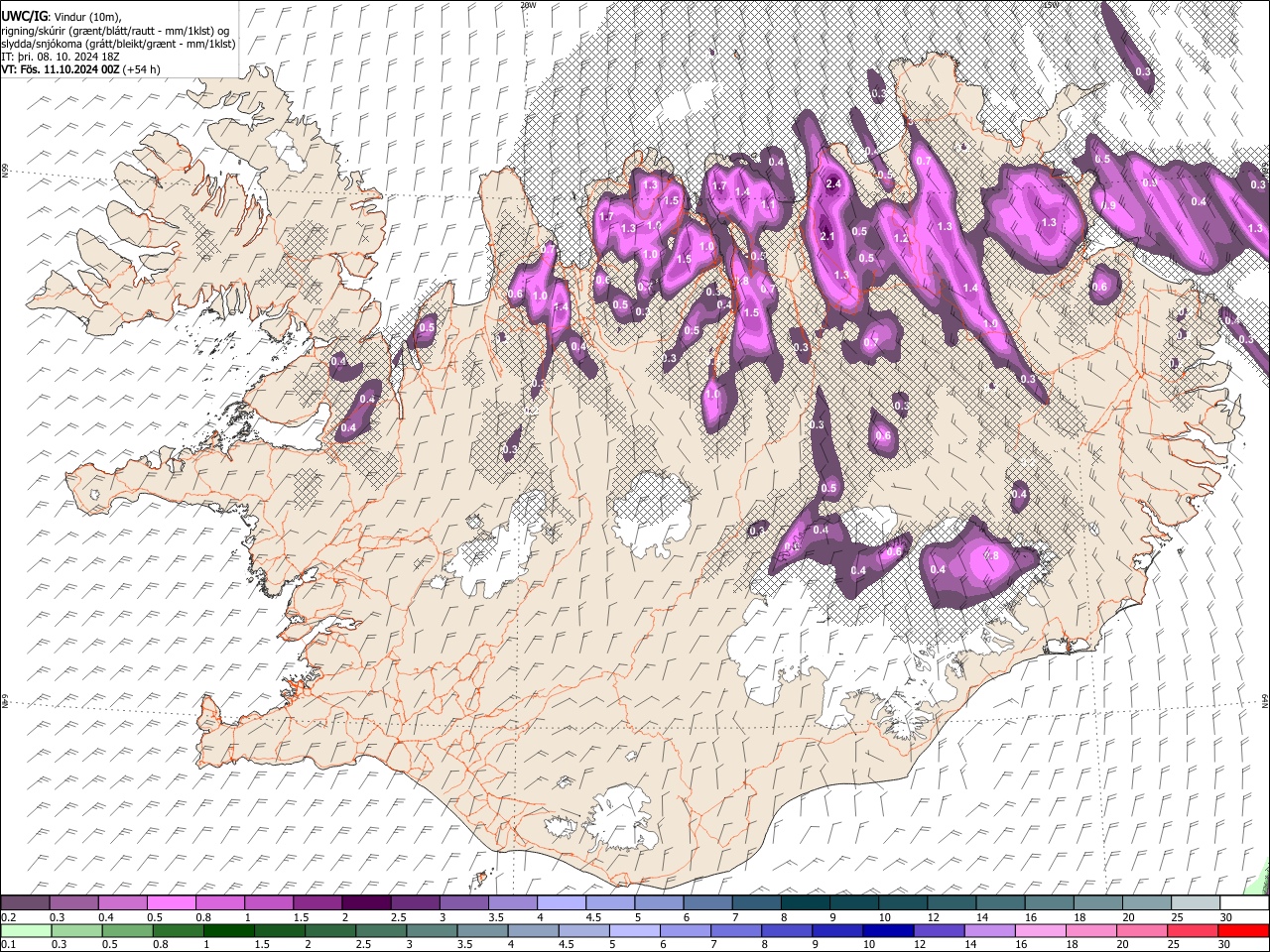Click the 'slydda/snjókoma' header line
This screenshot has height=952, width=1270.
pos(117,44)
